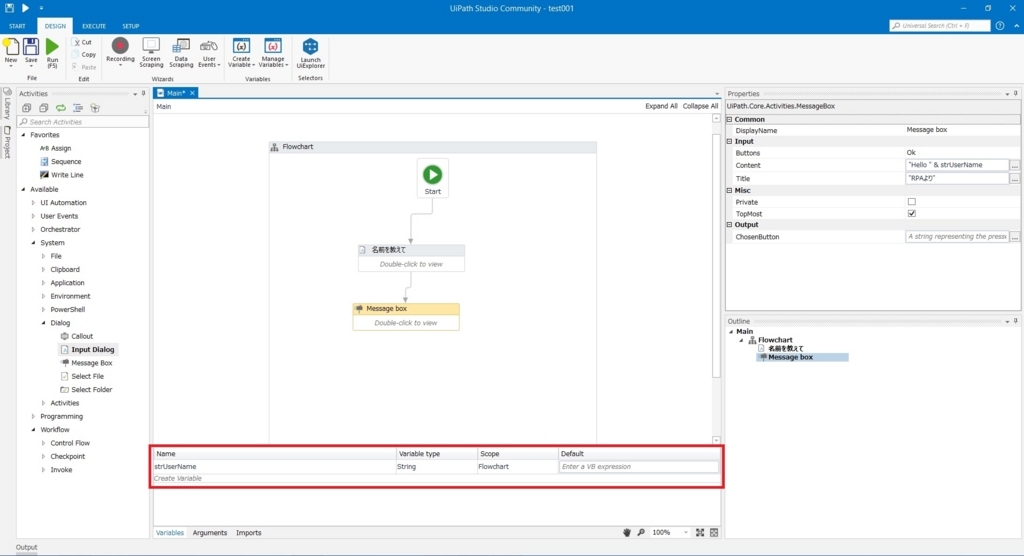Screen dimensions: 1024x556
Task: Switch to the EXECUTE ribbon tab
Action: [93, 26]
